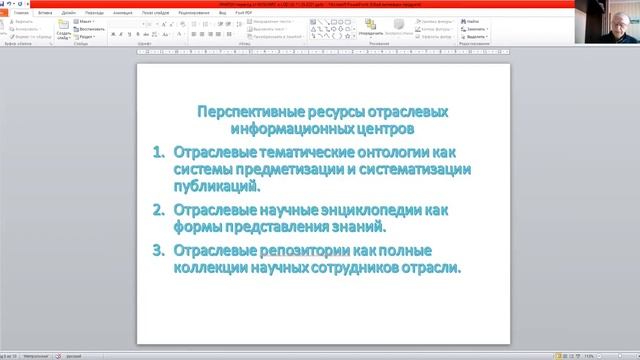Click the clear formatting icon
640x360 pixels.
[183, 24]
